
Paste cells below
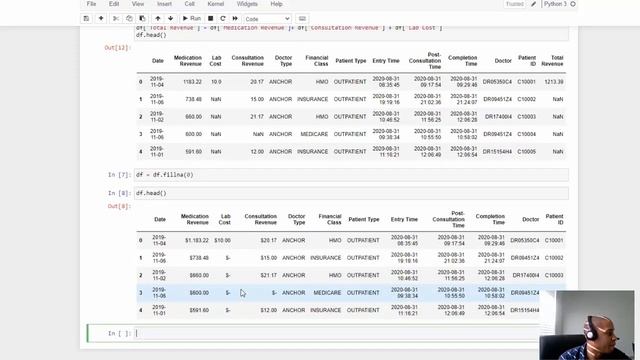(x=142, y=19)
